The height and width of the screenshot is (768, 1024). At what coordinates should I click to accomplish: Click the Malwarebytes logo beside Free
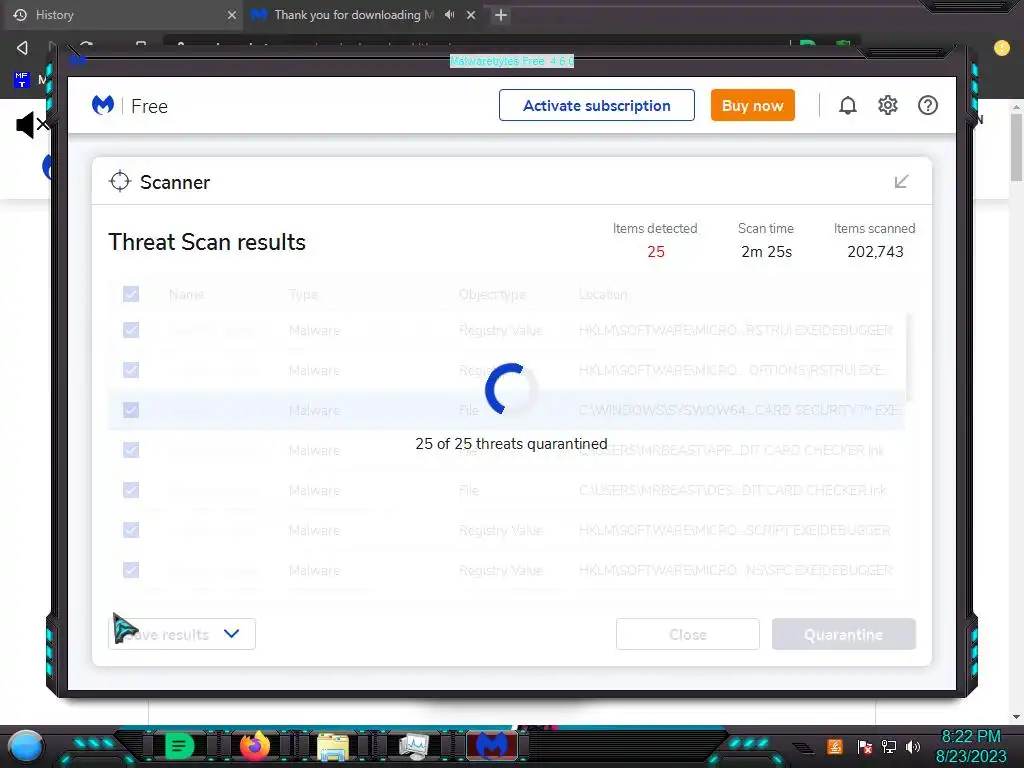tap(103, 105)
